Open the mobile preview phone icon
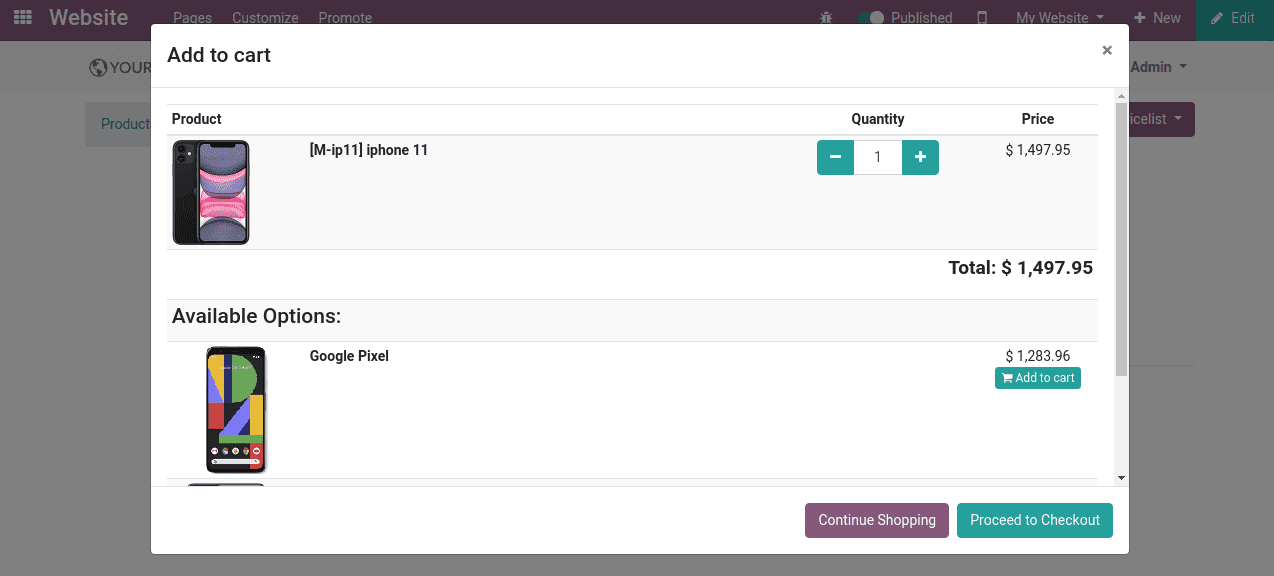This screenshot has width=1274, height=576. (x=982, y=18)
